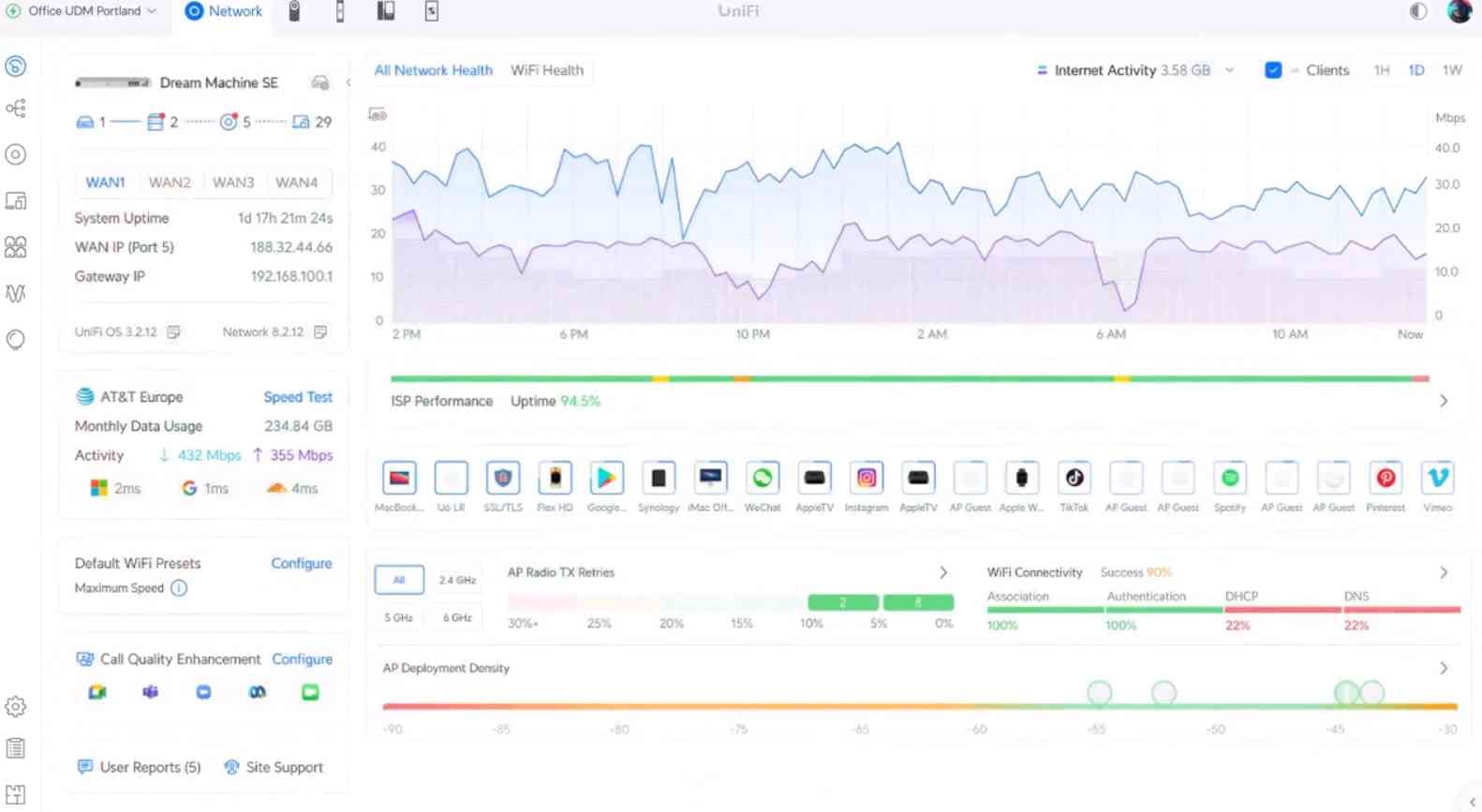The height and width of the screenshot is (812, 1482).
Task: Switch to the WiFi Health tab
Action: click(547, 70)
